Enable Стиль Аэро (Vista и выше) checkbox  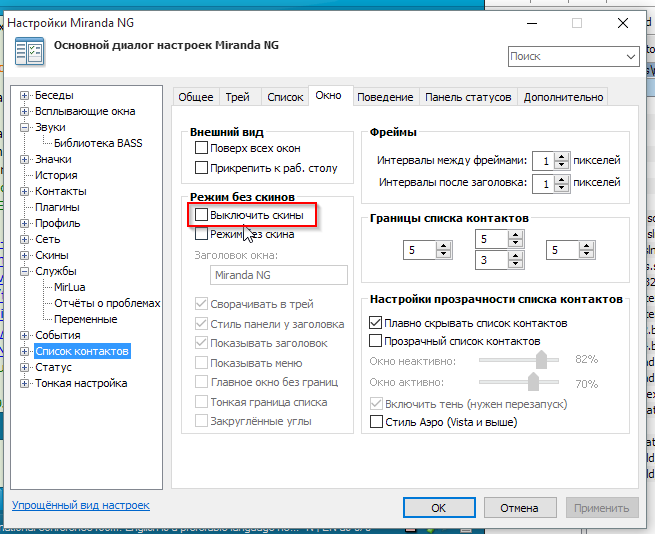pyautogui.click(x=376, y=422)
